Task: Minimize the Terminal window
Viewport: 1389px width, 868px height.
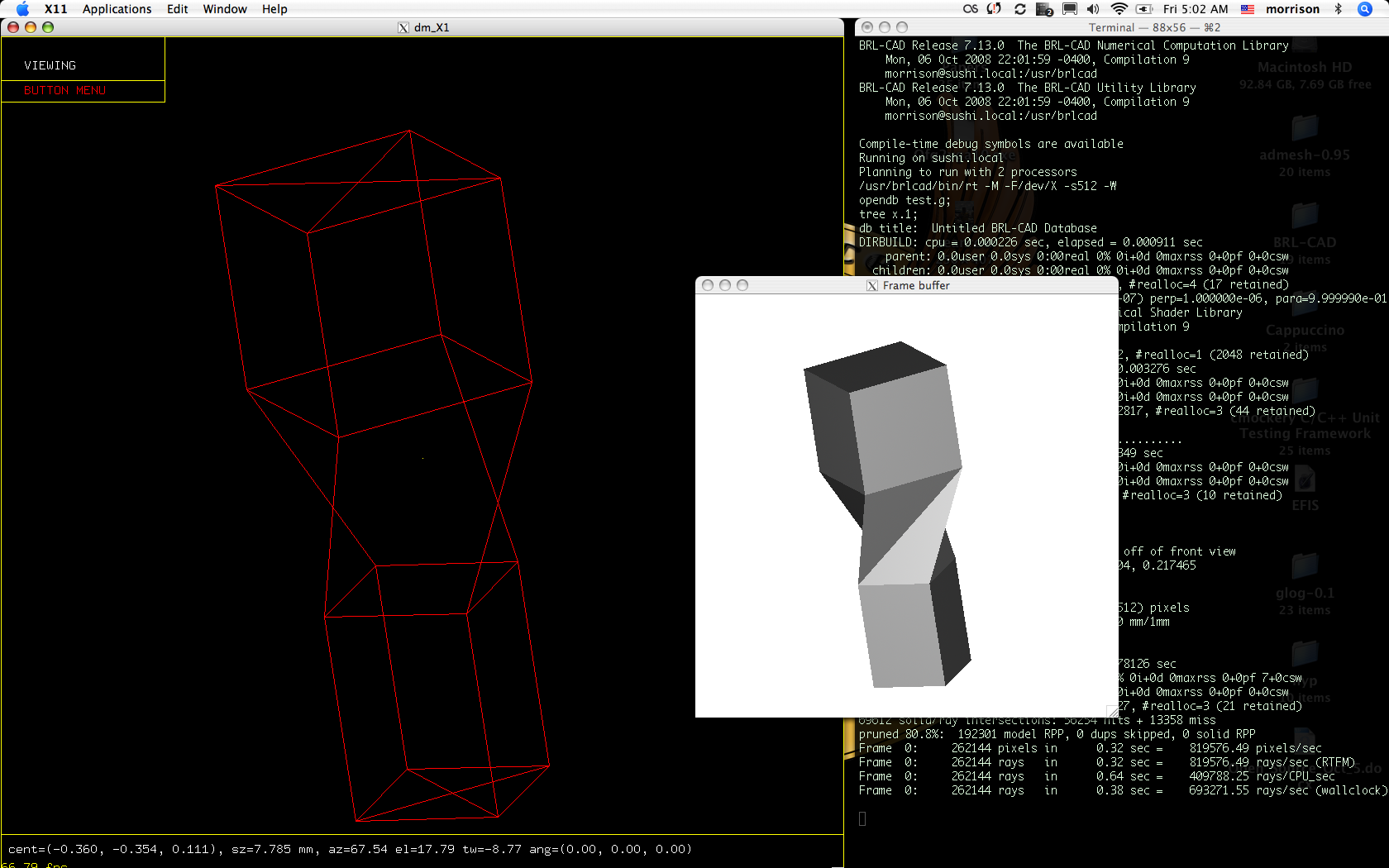Action: pyautogui.click(x=885, y=27)
